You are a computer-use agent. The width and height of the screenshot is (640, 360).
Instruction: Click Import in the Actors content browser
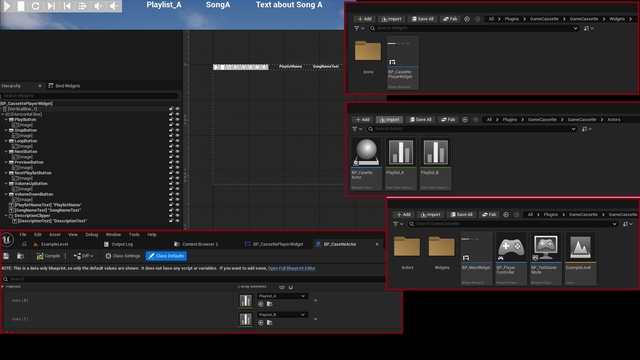tap(389, 120)
